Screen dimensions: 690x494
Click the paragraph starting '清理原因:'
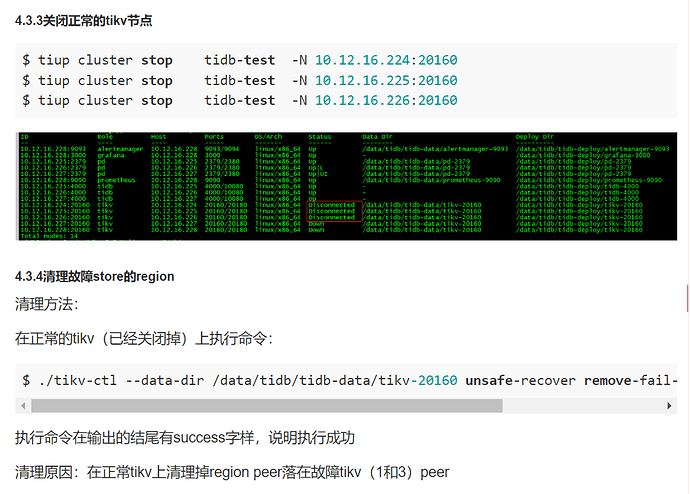click(232, 472)
